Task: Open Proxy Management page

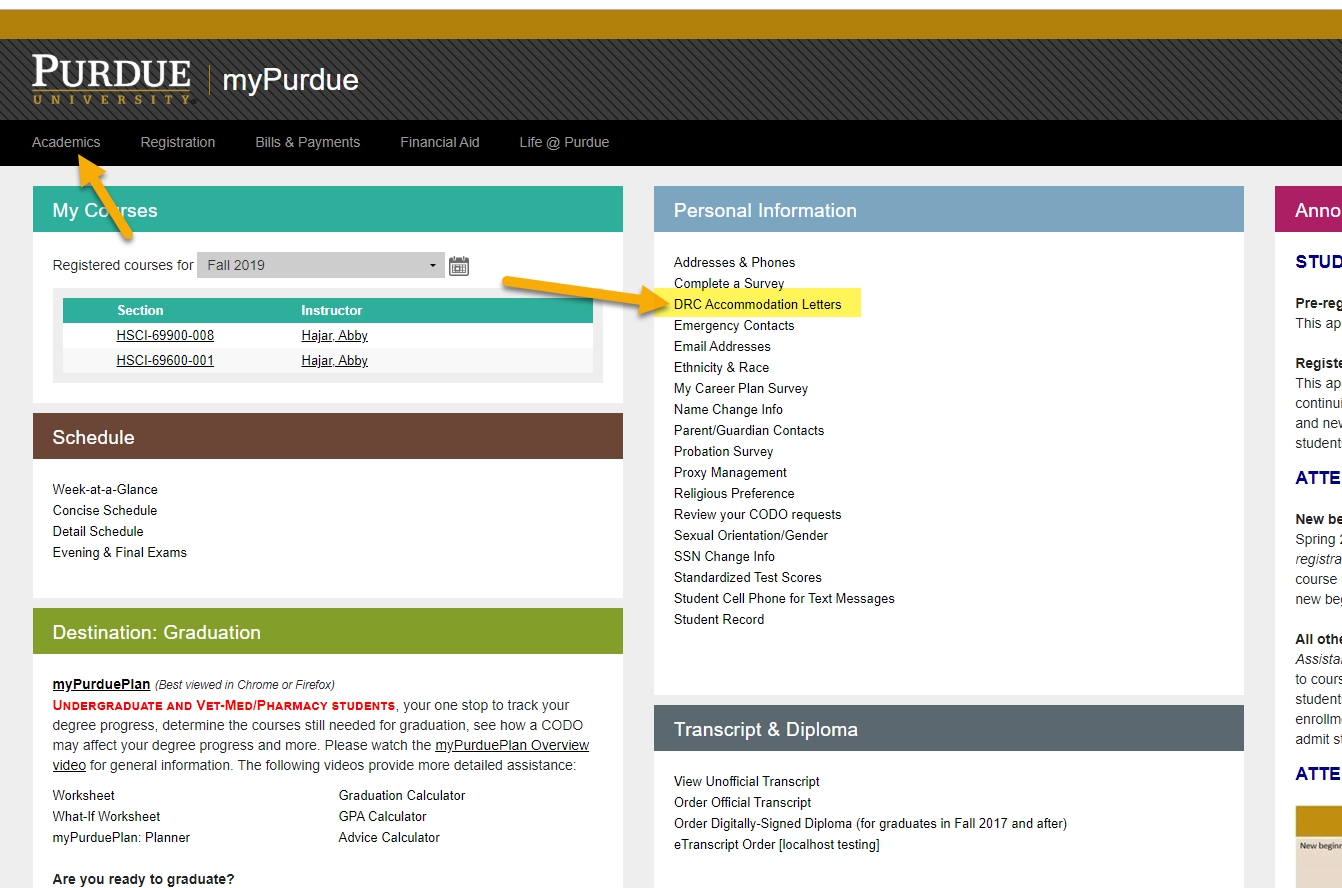Action: click(730, 473)
